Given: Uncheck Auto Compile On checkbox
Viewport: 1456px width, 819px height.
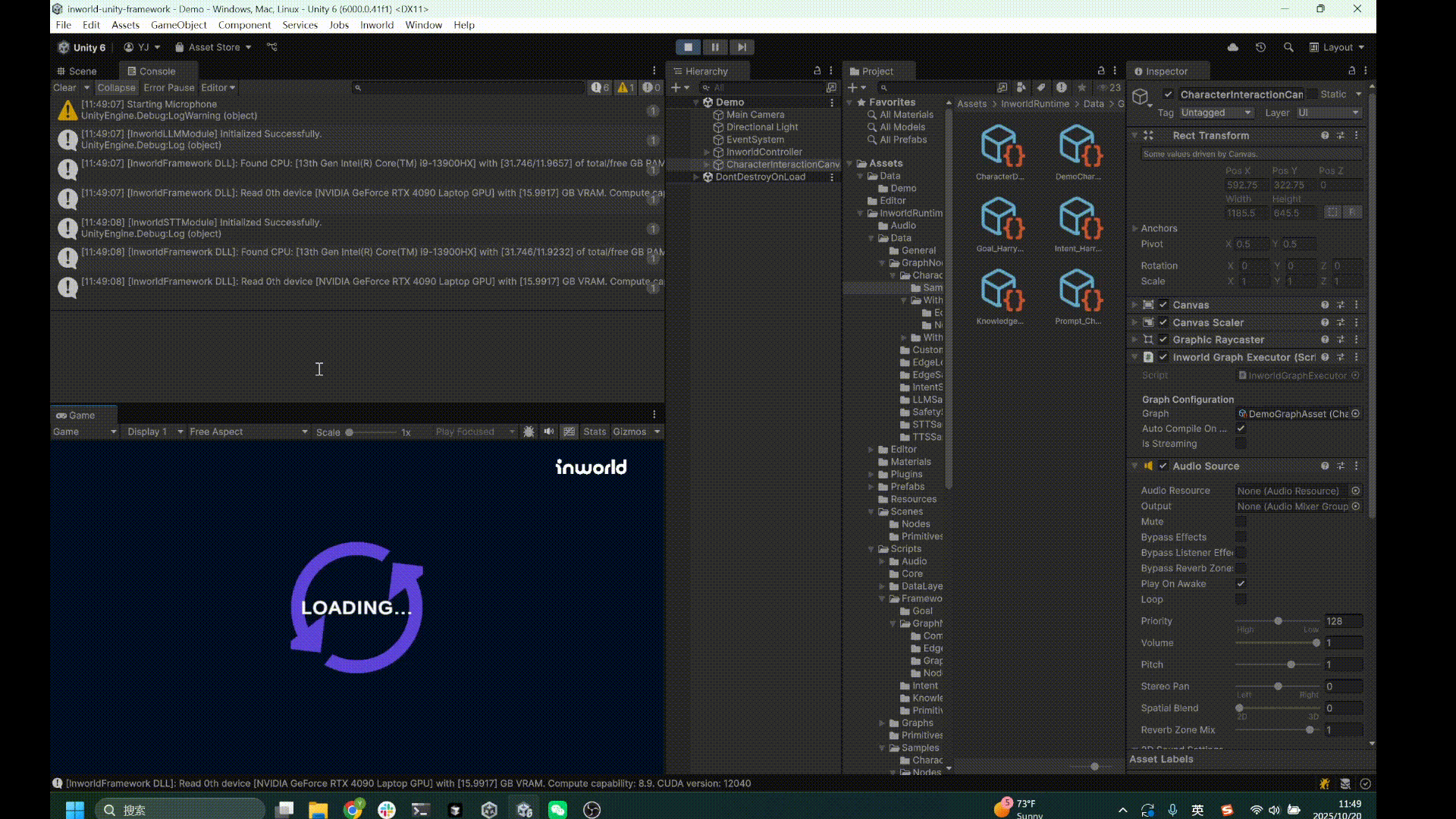Looking at the screenshot, I should (1241, 428).
